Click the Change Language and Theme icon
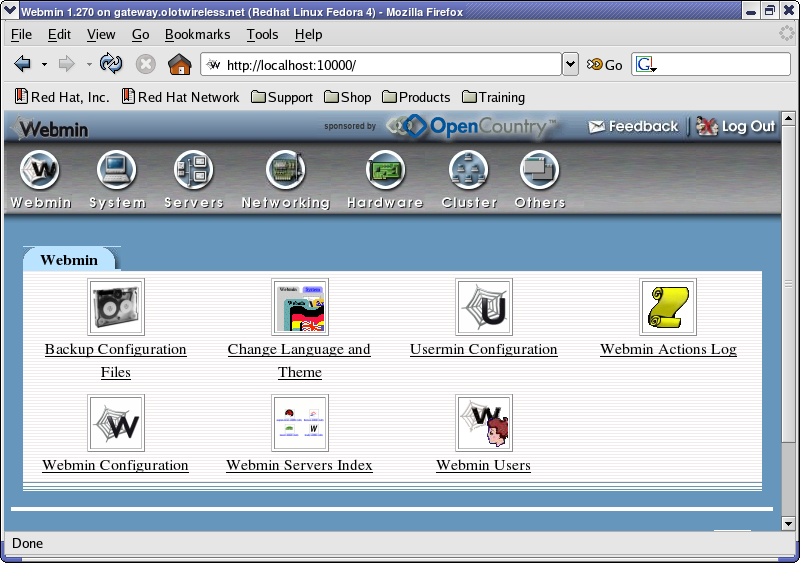800x563 pixels. 300,307
